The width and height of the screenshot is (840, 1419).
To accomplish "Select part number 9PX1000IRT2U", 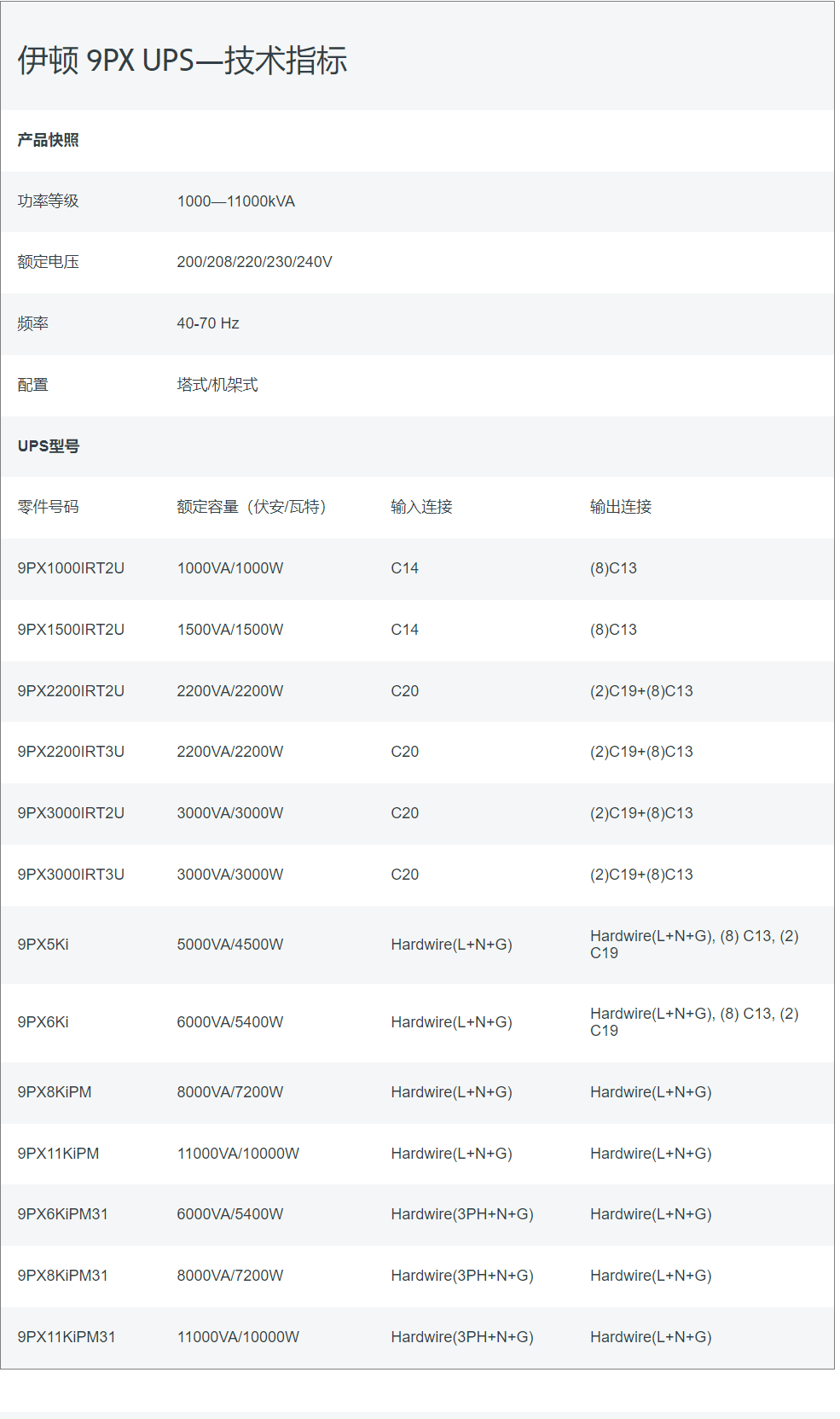I will tap(71, 568).
